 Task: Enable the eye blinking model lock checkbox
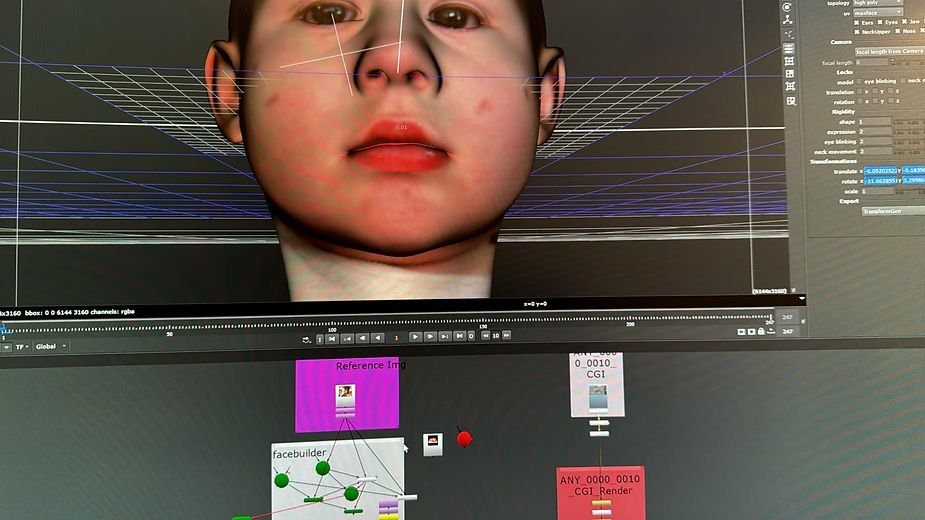pyautogui.click(x=859, y=81)
